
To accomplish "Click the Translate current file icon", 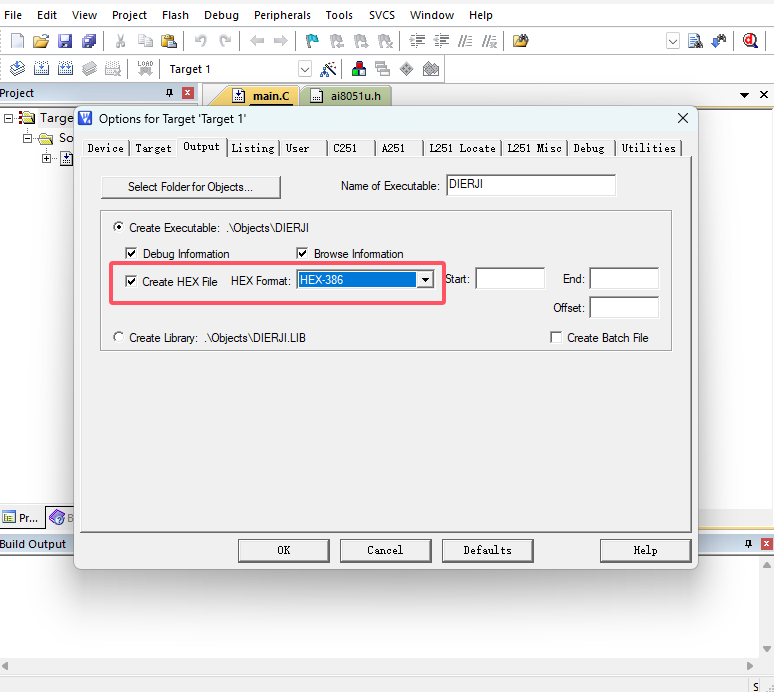I will click(17, 69).
